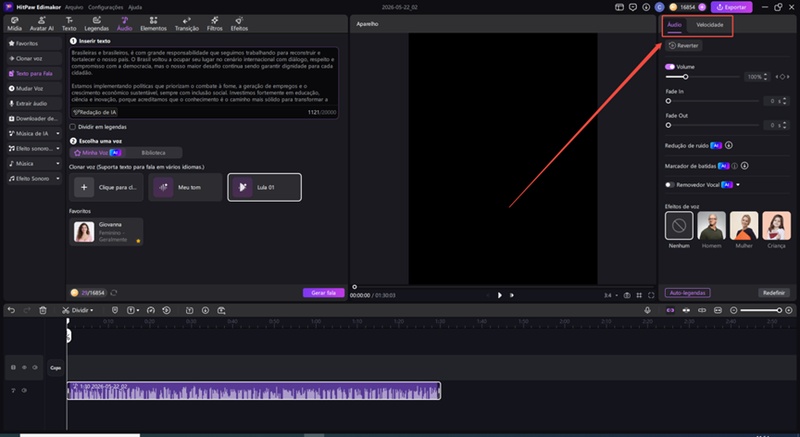Open the shield marker icon in the timeline toolbar
Viewport: 800px width, 437px height.
tap(115, 310)
